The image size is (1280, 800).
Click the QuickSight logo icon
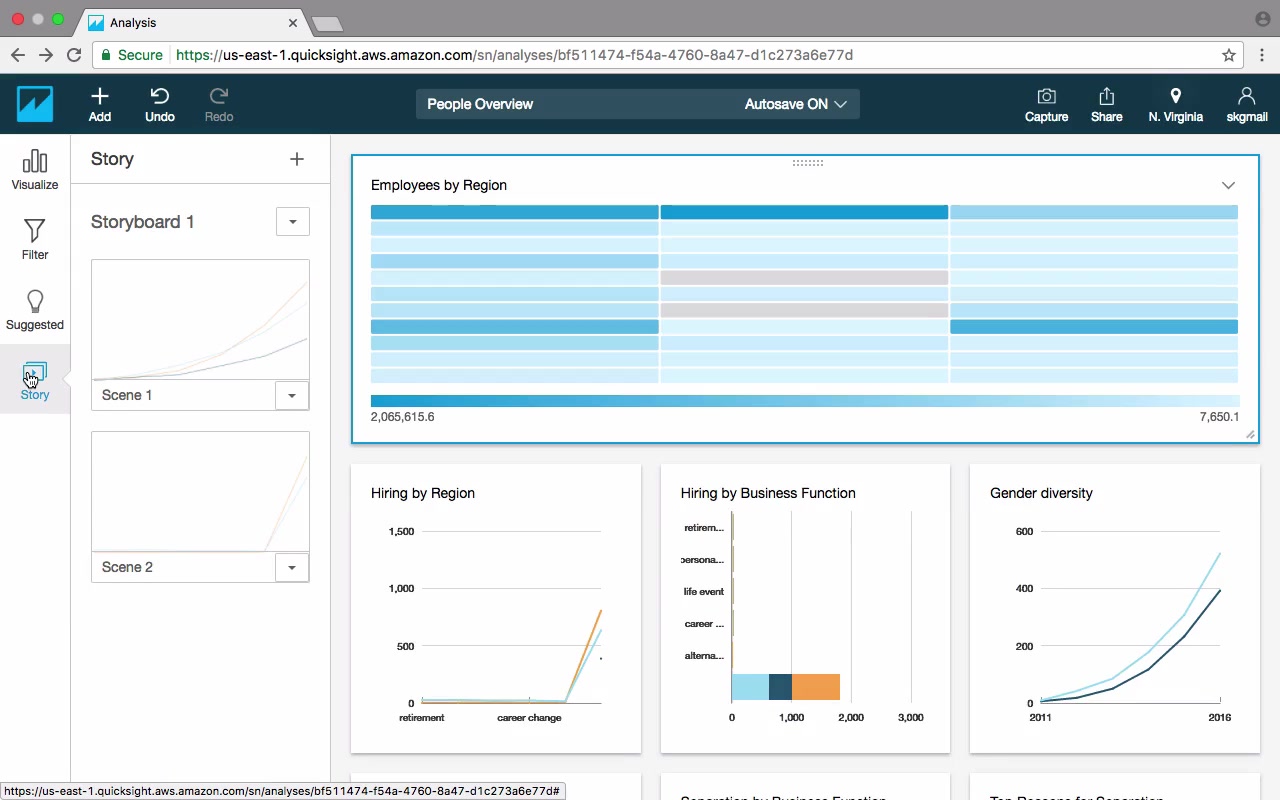(35, 104)
